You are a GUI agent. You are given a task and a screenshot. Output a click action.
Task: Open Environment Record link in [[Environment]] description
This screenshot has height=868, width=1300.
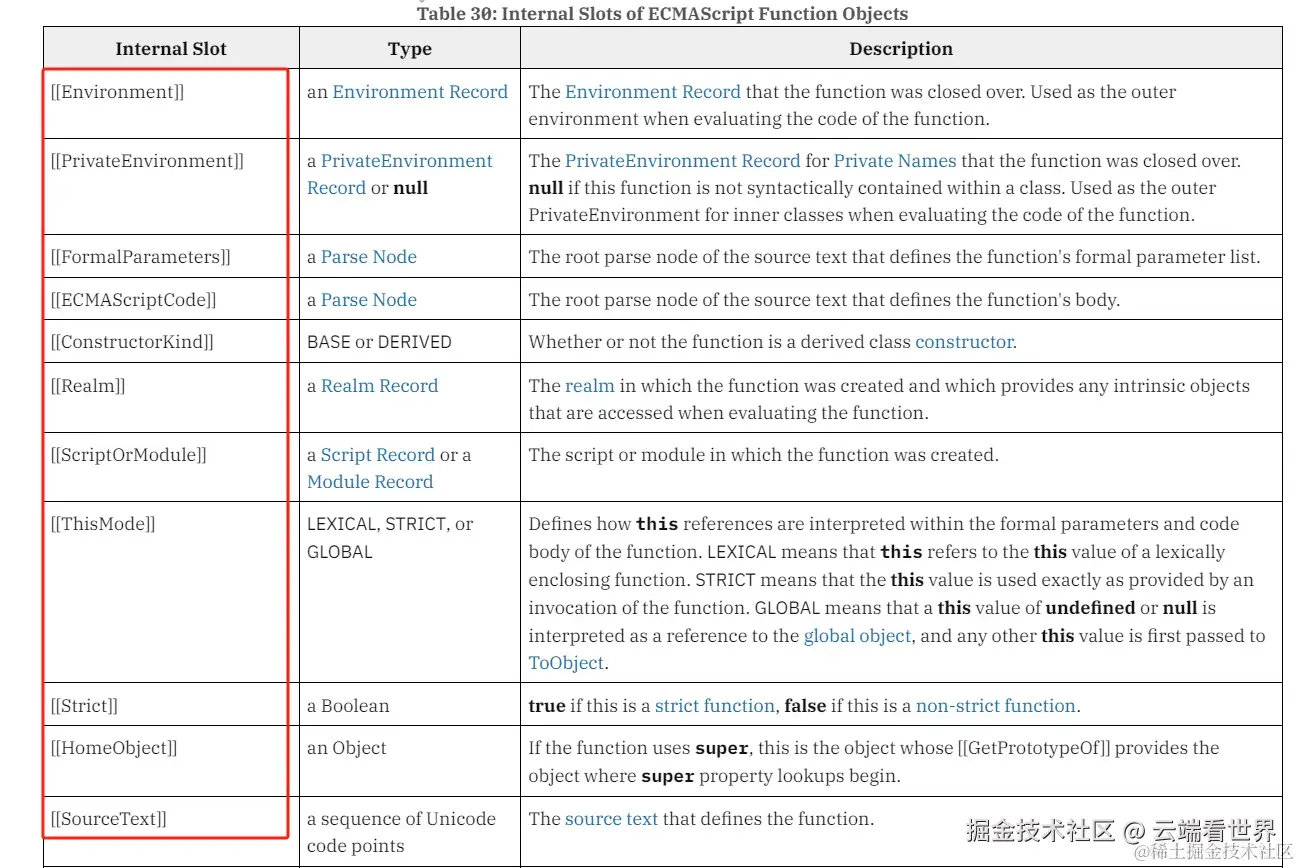[x=653, y=92]
